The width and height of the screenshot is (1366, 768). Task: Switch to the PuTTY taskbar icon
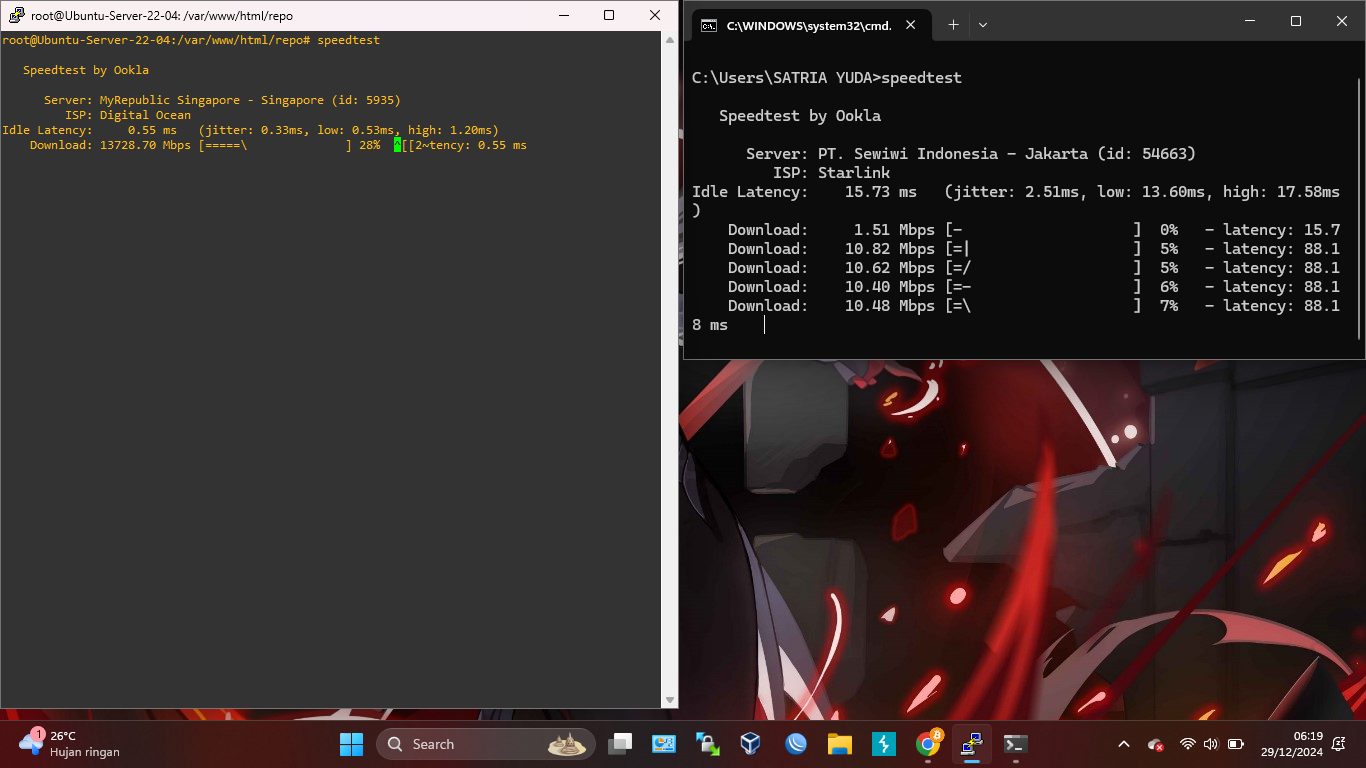[x=971, y=744]
